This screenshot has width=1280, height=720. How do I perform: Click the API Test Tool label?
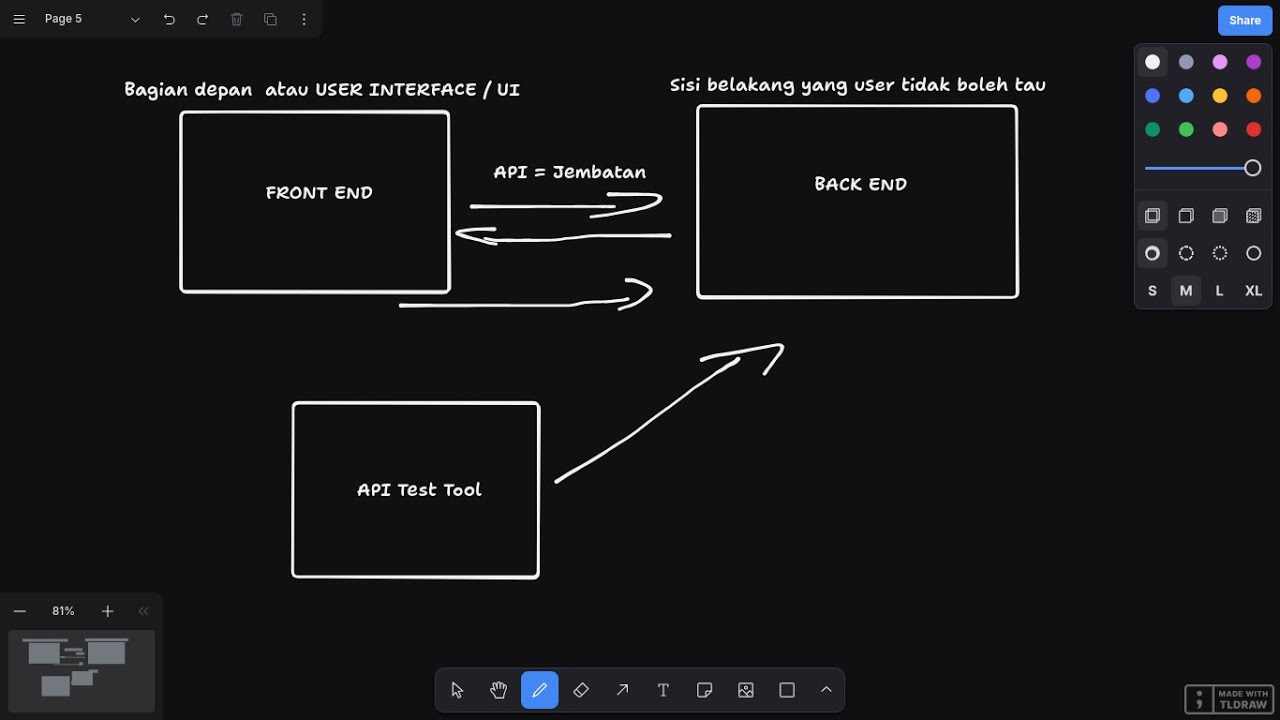coord(419,490)
